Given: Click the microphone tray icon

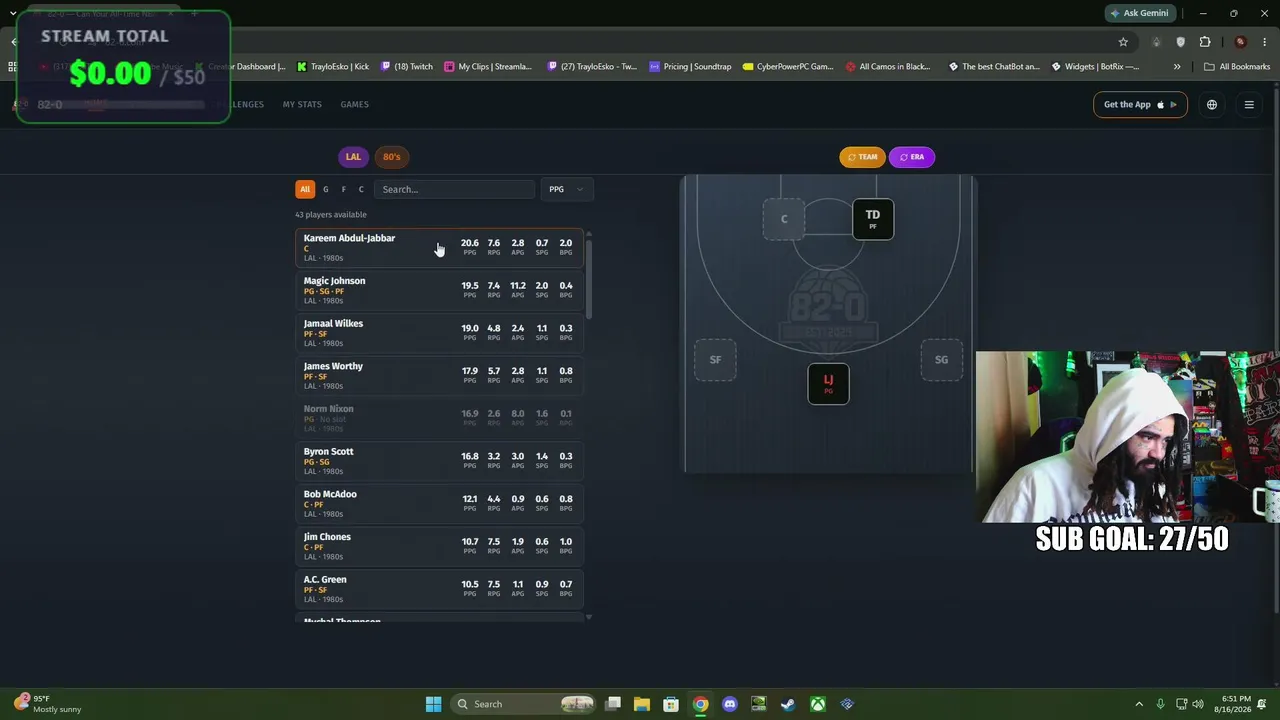Looking at the screenshot, I should [x=1160, y=704].
